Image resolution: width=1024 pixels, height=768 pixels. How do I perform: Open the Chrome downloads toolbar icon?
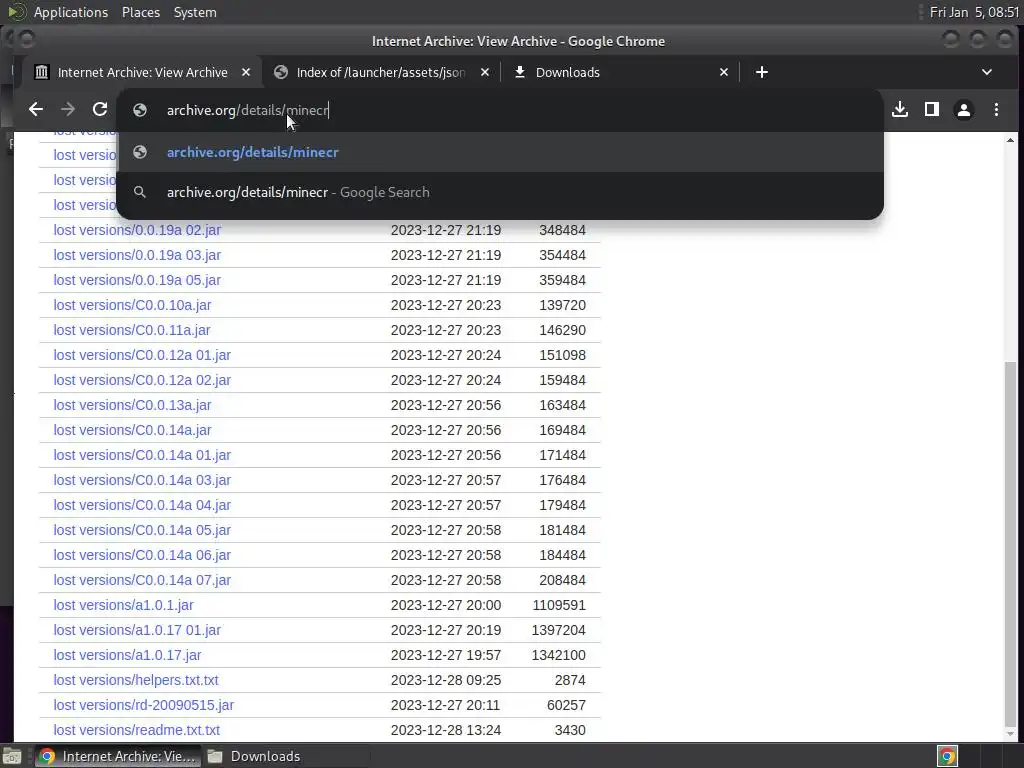pyautogui.click(x=900, y=110)
